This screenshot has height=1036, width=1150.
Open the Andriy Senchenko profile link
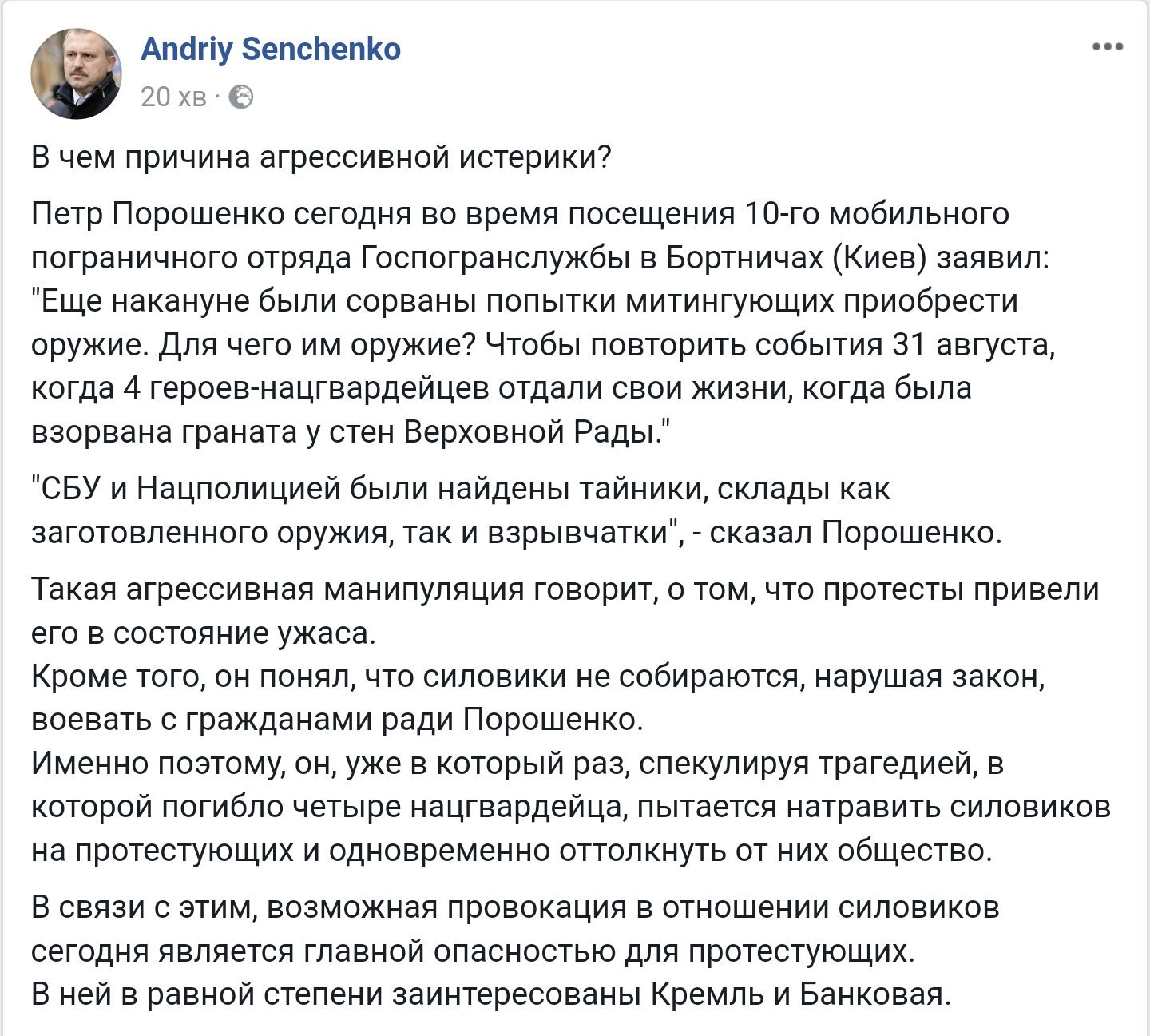271,50
